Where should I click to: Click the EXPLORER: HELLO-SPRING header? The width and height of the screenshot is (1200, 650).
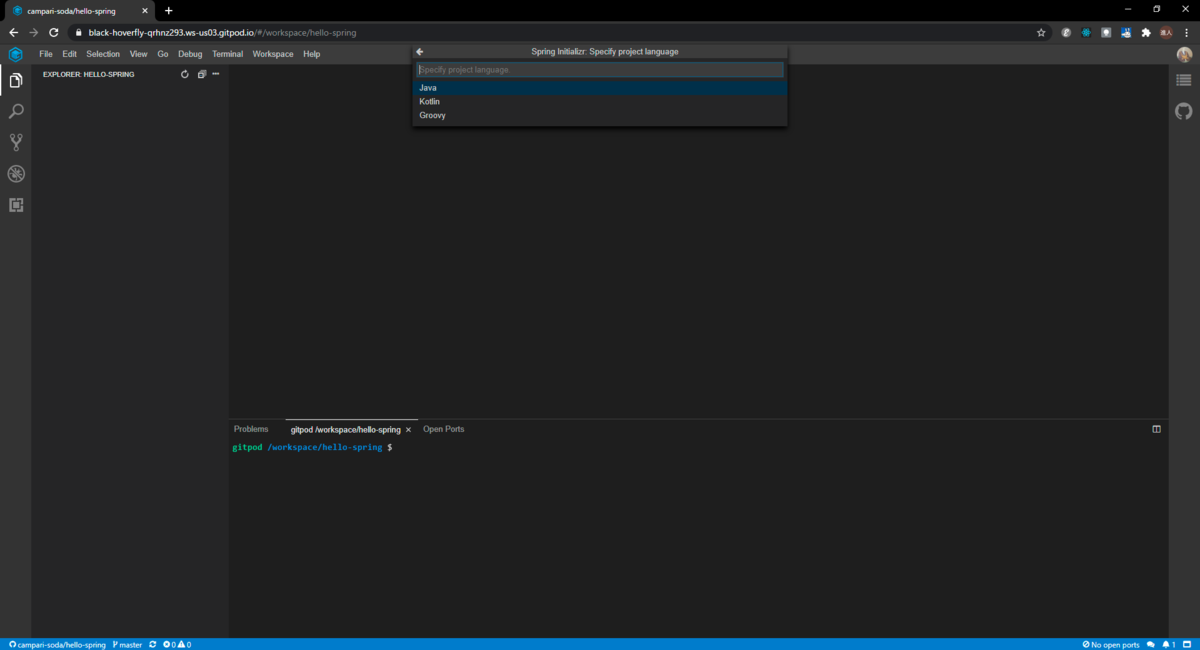point(88,74)
